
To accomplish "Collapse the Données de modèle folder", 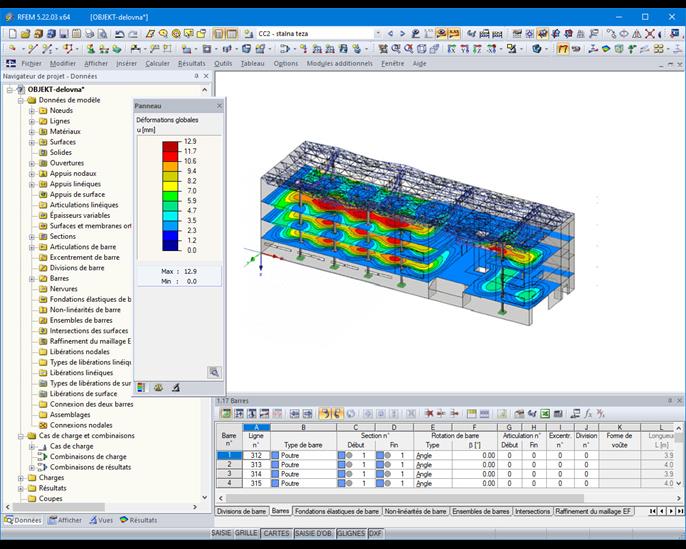I will [21, 100].
